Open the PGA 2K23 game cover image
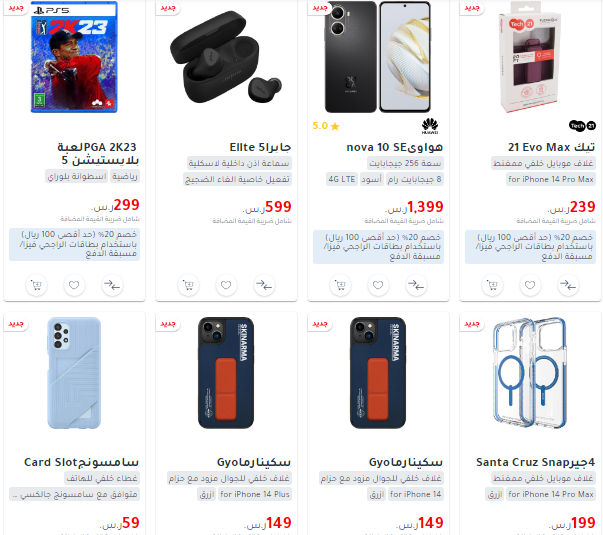603x535 pixels. click(x=74, y=57)
